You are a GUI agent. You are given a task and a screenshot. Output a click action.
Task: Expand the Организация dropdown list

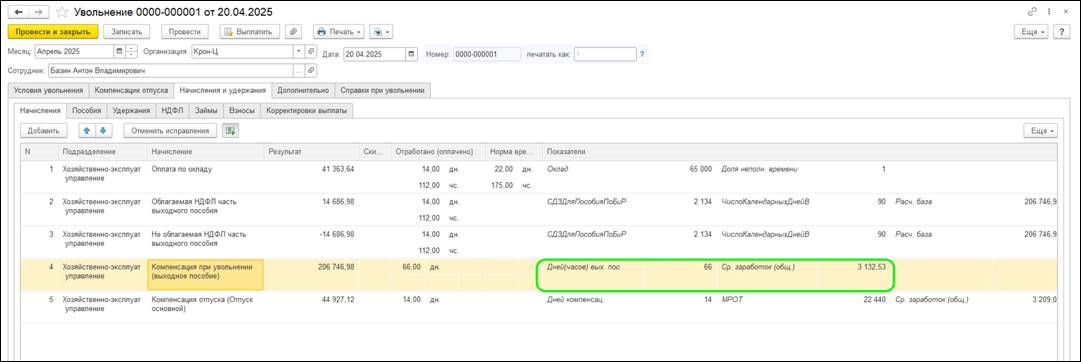pos(299,52)
